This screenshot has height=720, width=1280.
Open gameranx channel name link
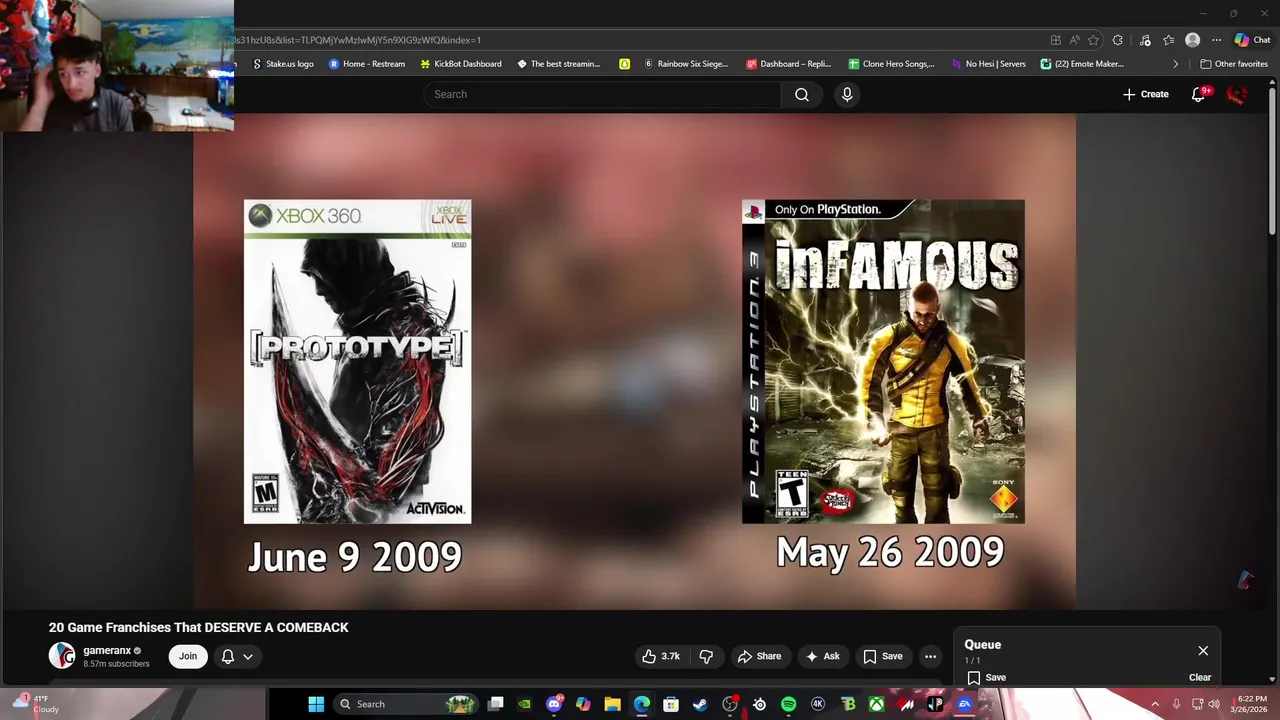tap(107, 650)
